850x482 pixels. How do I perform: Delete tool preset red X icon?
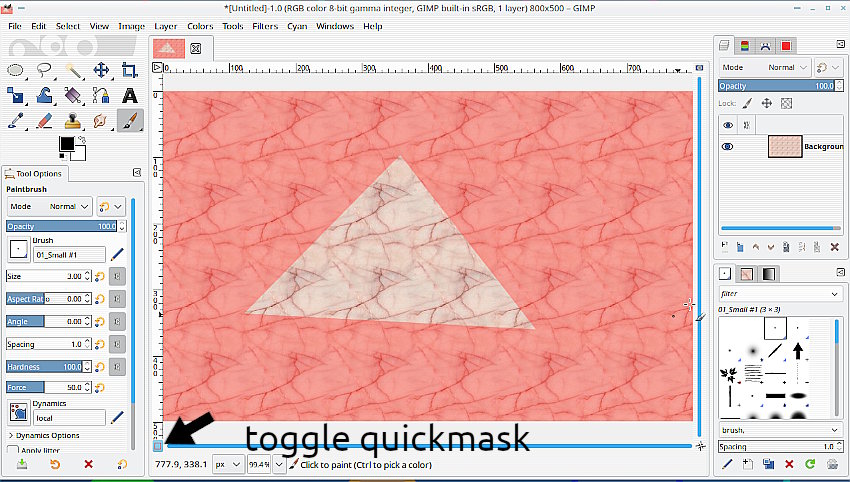[88, 464]
